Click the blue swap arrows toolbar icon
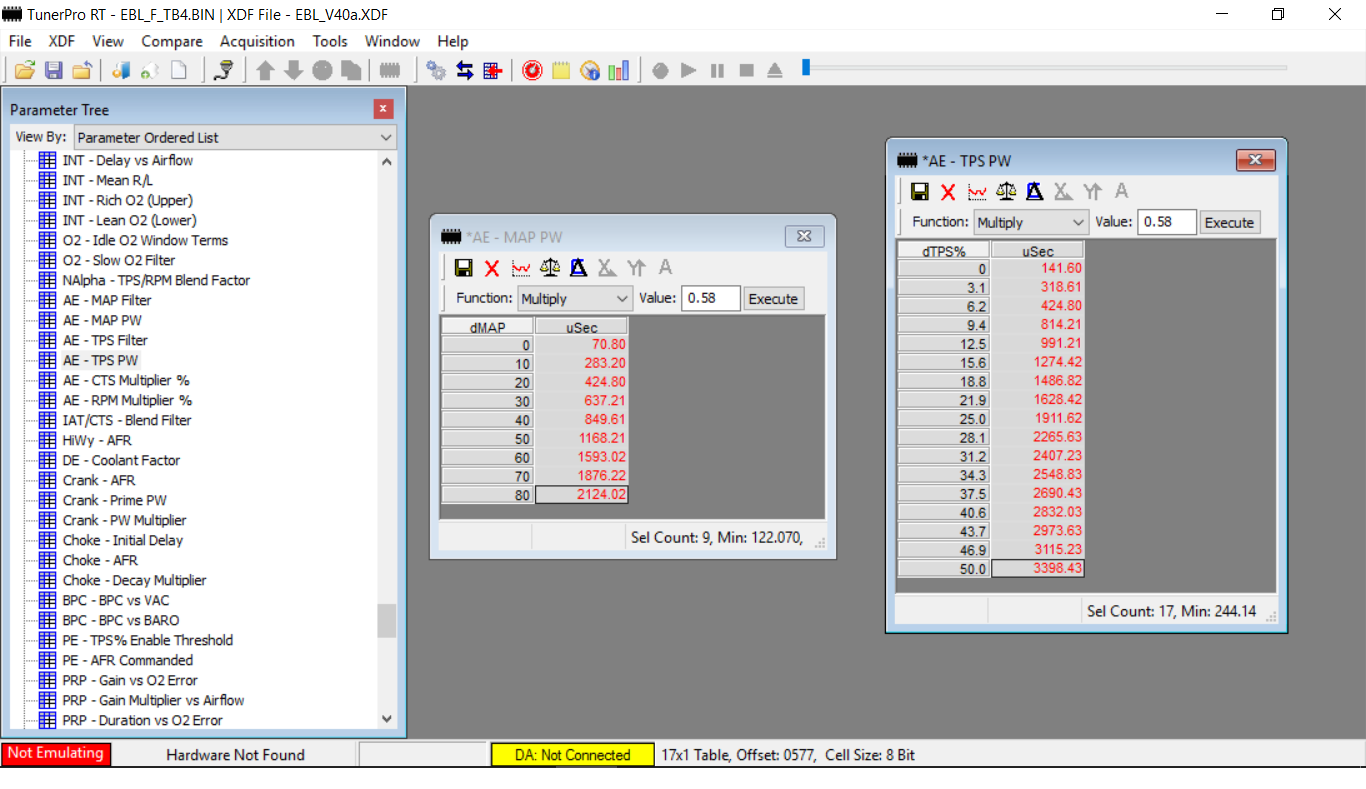 pos(464,70)
